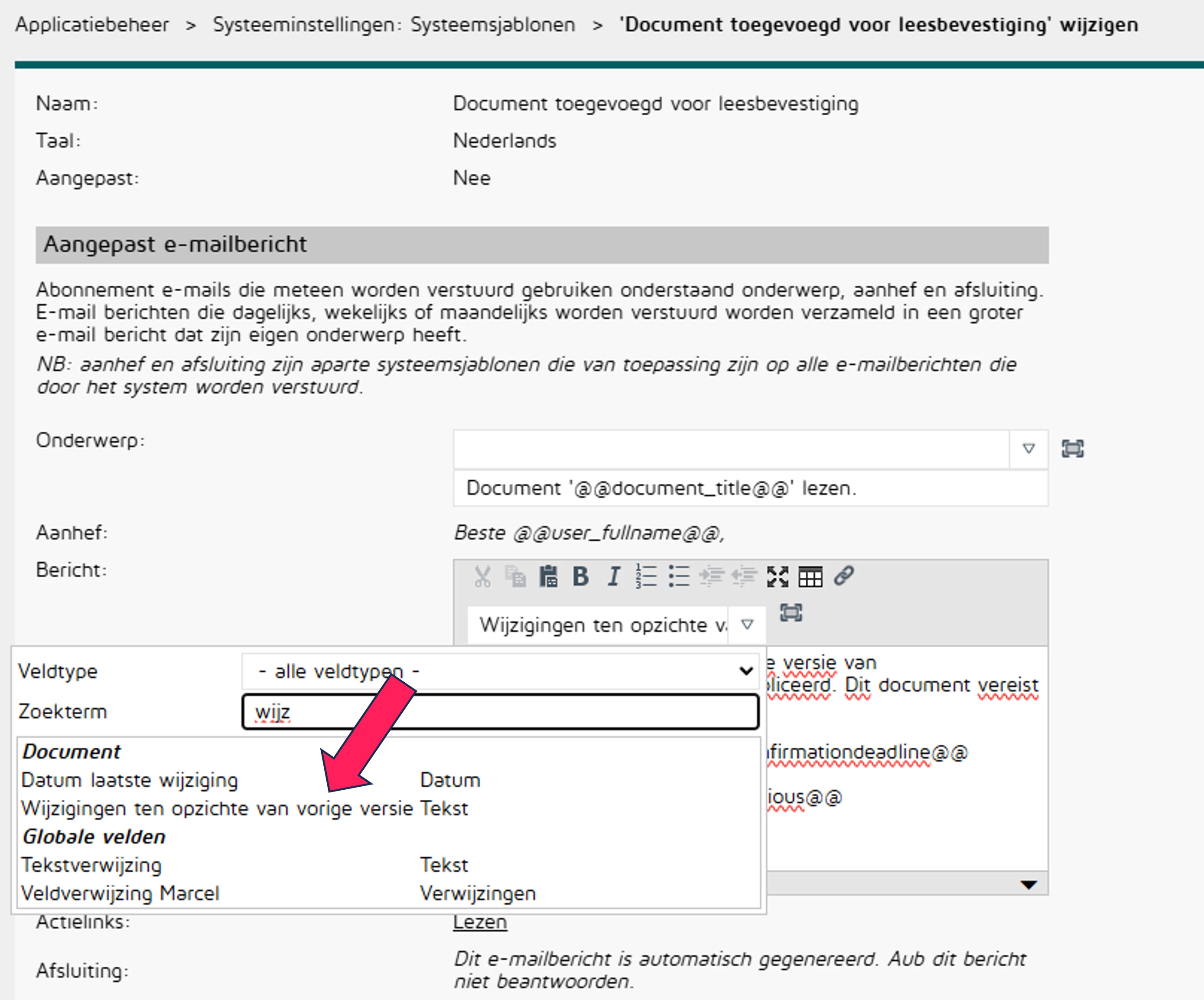Follow the 'Lezen' action link

coord(480,922)
